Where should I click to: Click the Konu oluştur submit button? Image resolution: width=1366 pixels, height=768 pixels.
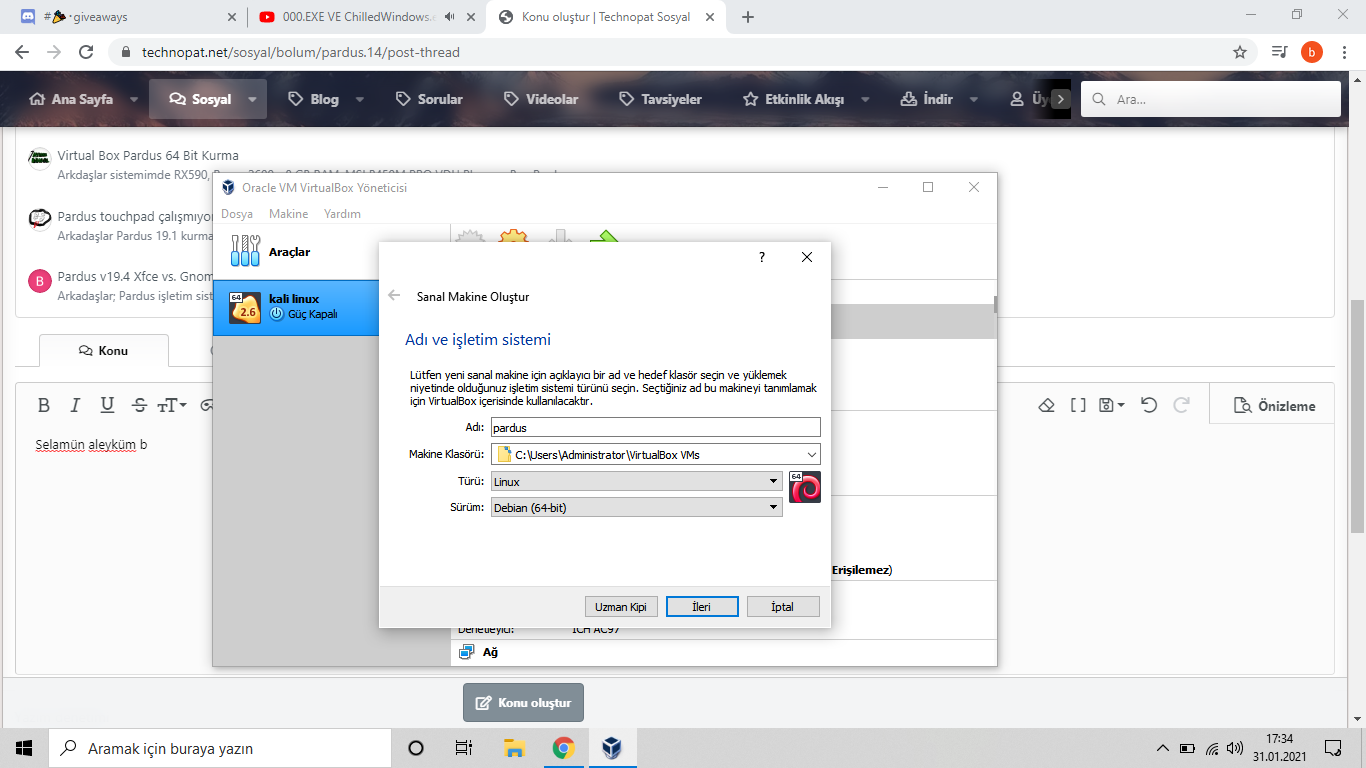point(523,702)
